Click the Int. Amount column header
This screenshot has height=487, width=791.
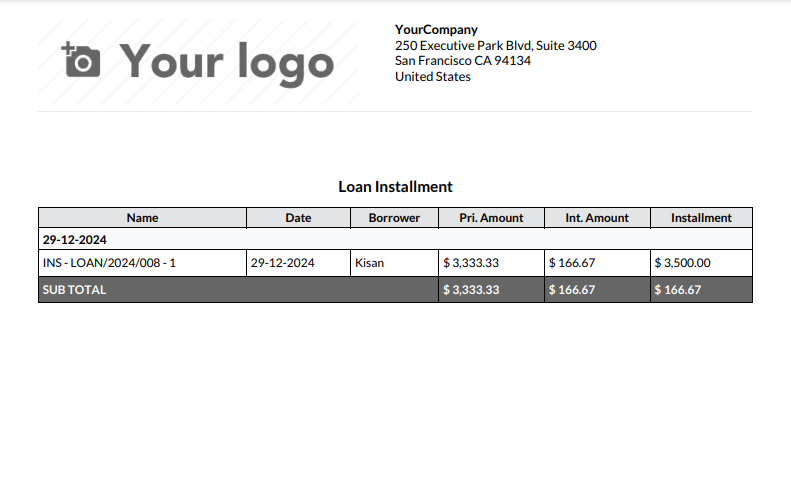pos(597,218)
